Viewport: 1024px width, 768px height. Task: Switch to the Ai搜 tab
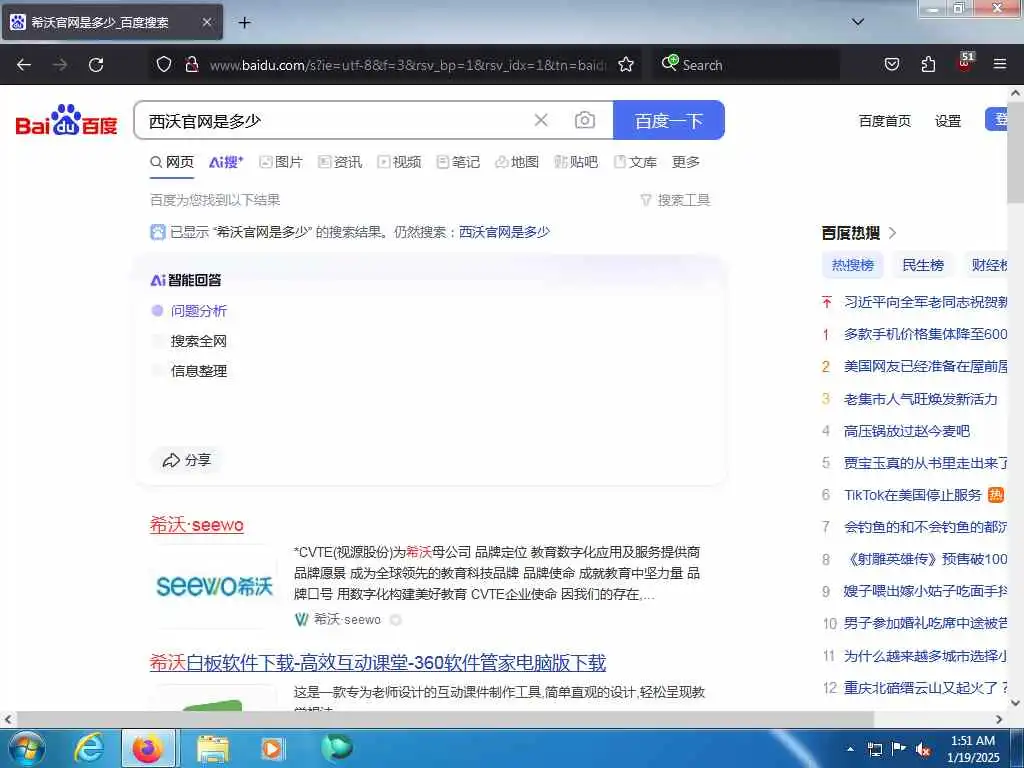[x=226, y=162]
